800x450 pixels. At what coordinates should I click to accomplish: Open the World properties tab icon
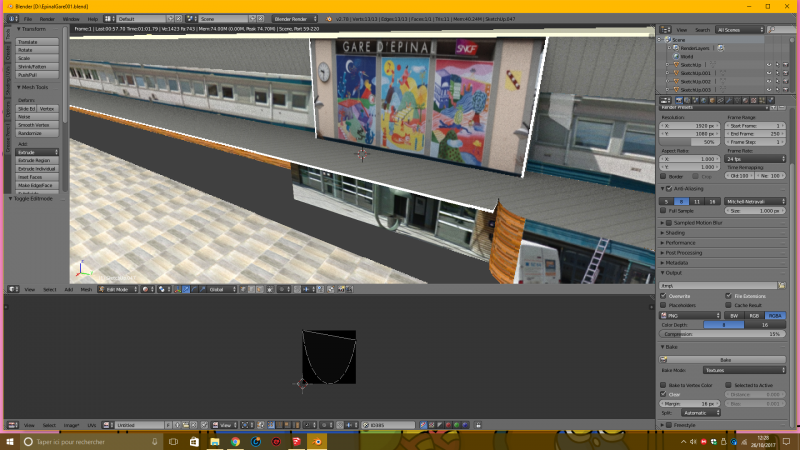click(x=704, y=100)
